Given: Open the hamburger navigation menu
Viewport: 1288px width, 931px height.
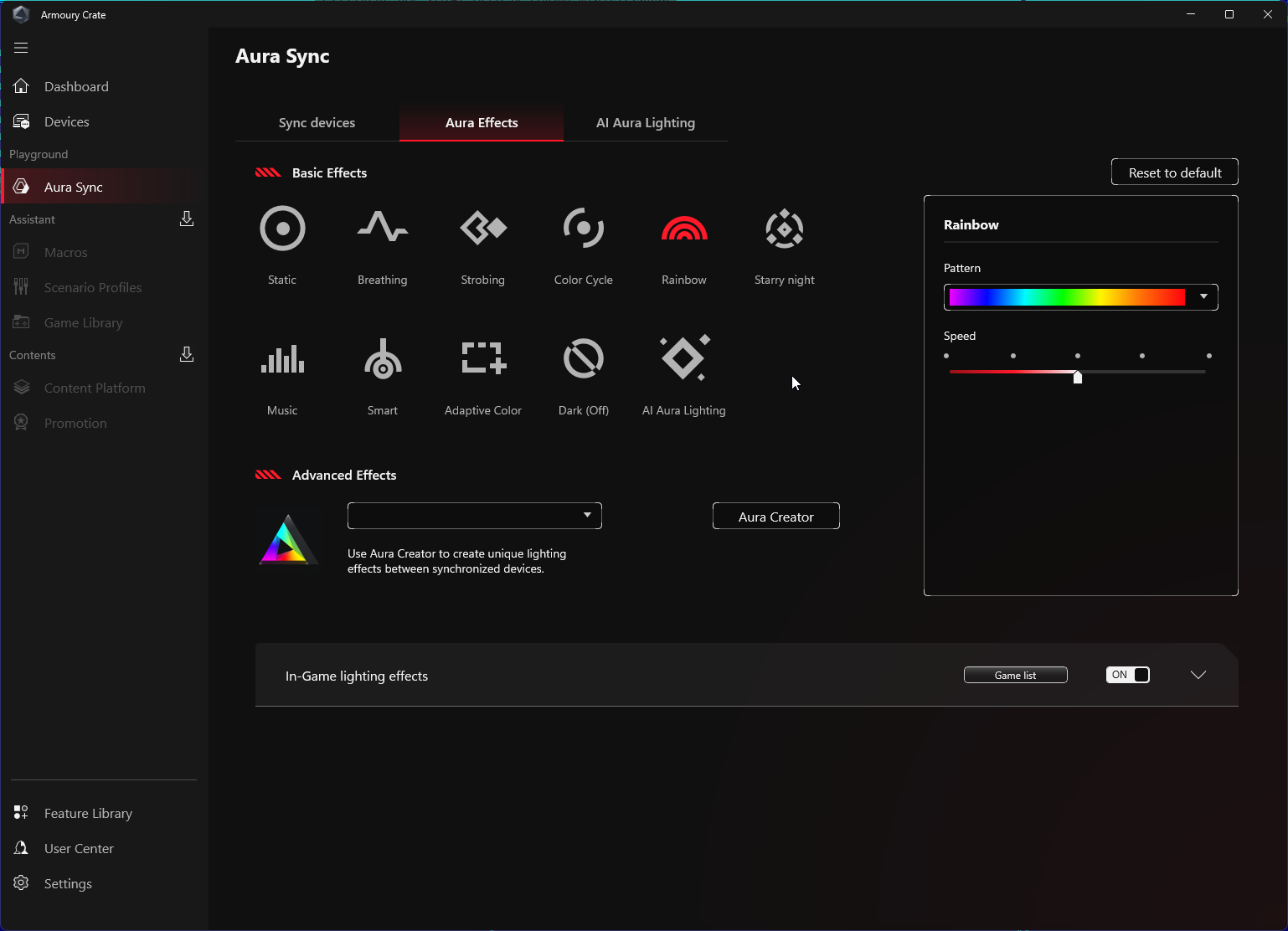Looking at the screenshot, I should click(21, 48).
